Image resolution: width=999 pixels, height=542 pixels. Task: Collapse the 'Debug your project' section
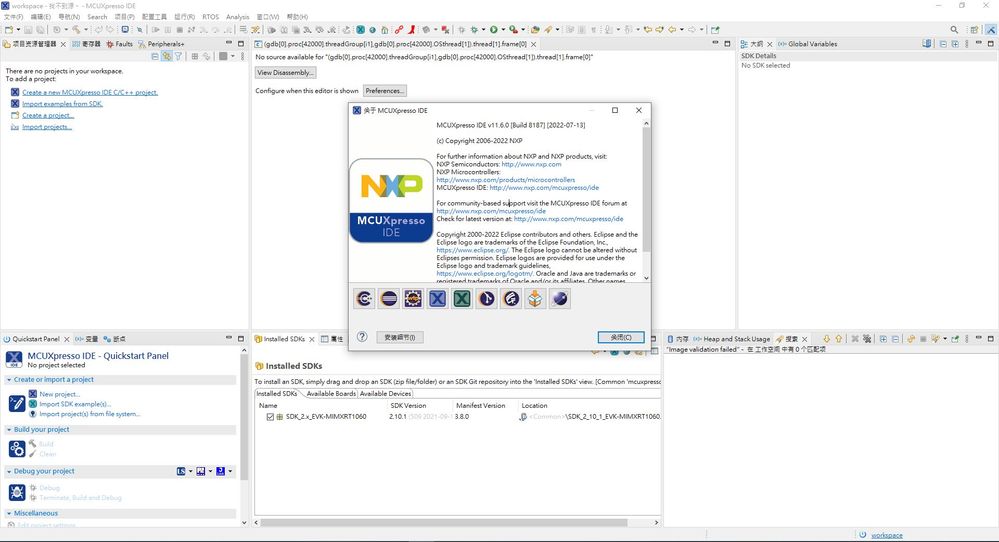[x=9, y=471]
